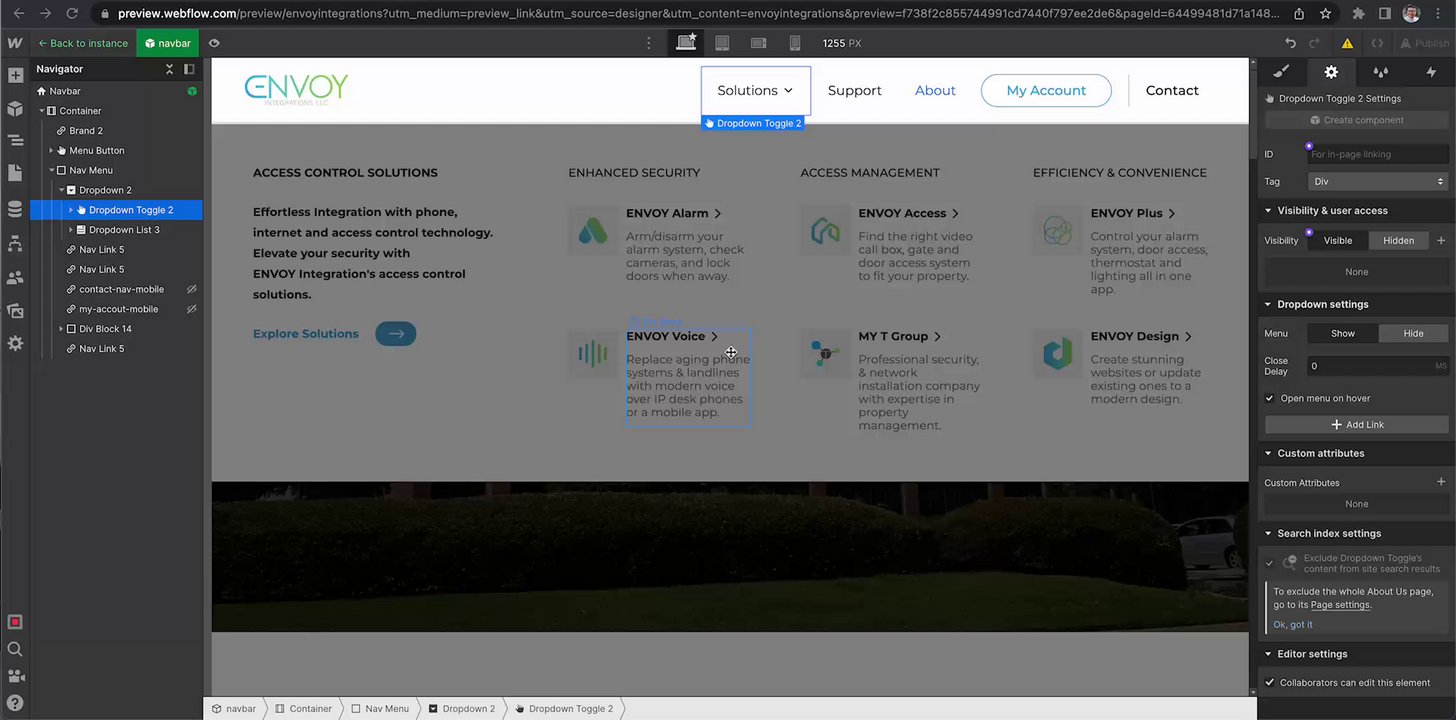Switch to mobile landscape breakpoint

pyautogui.click(x=759, y=43)
